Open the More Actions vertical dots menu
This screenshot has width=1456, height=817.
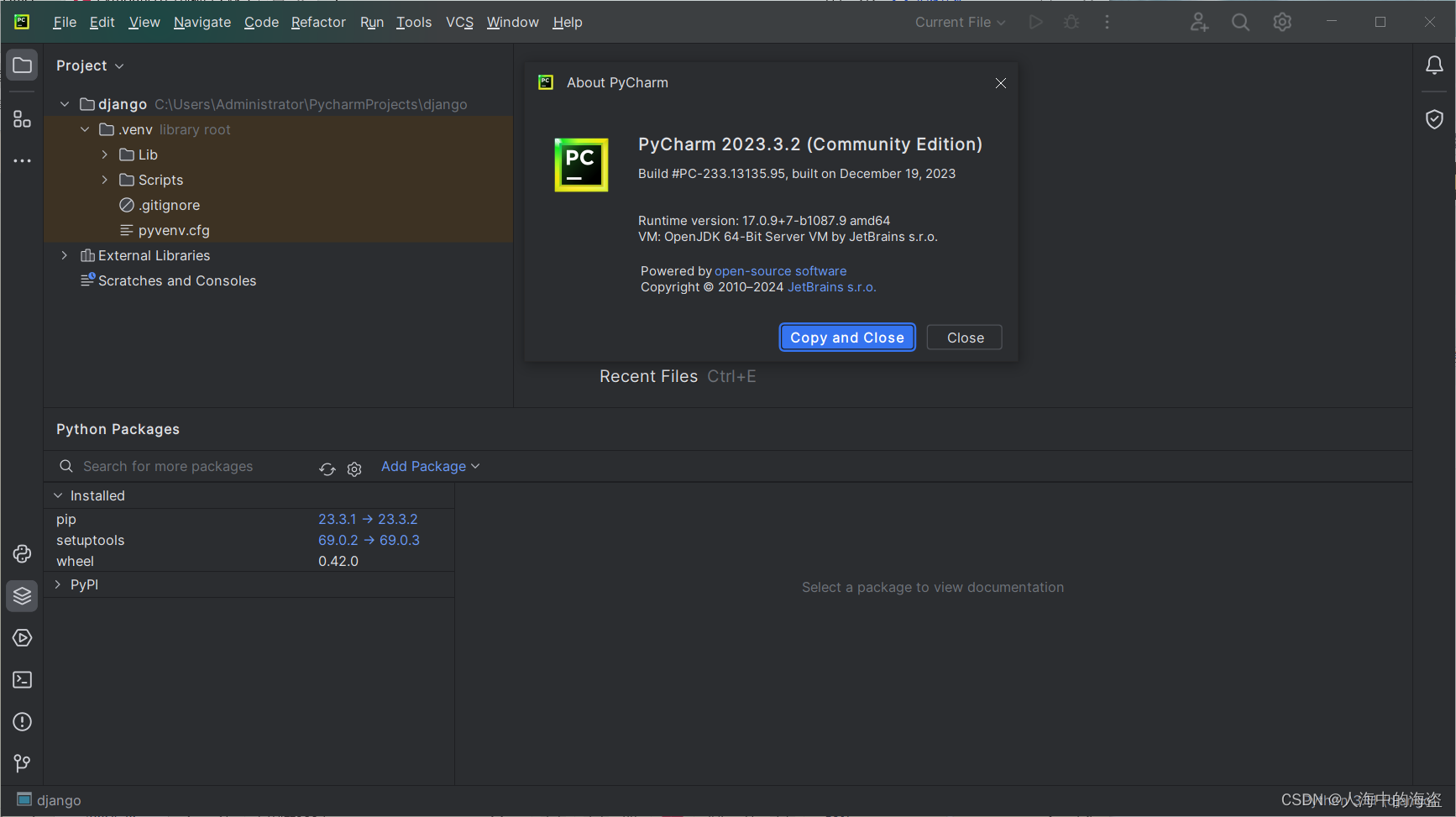(x=1108, y=22)
